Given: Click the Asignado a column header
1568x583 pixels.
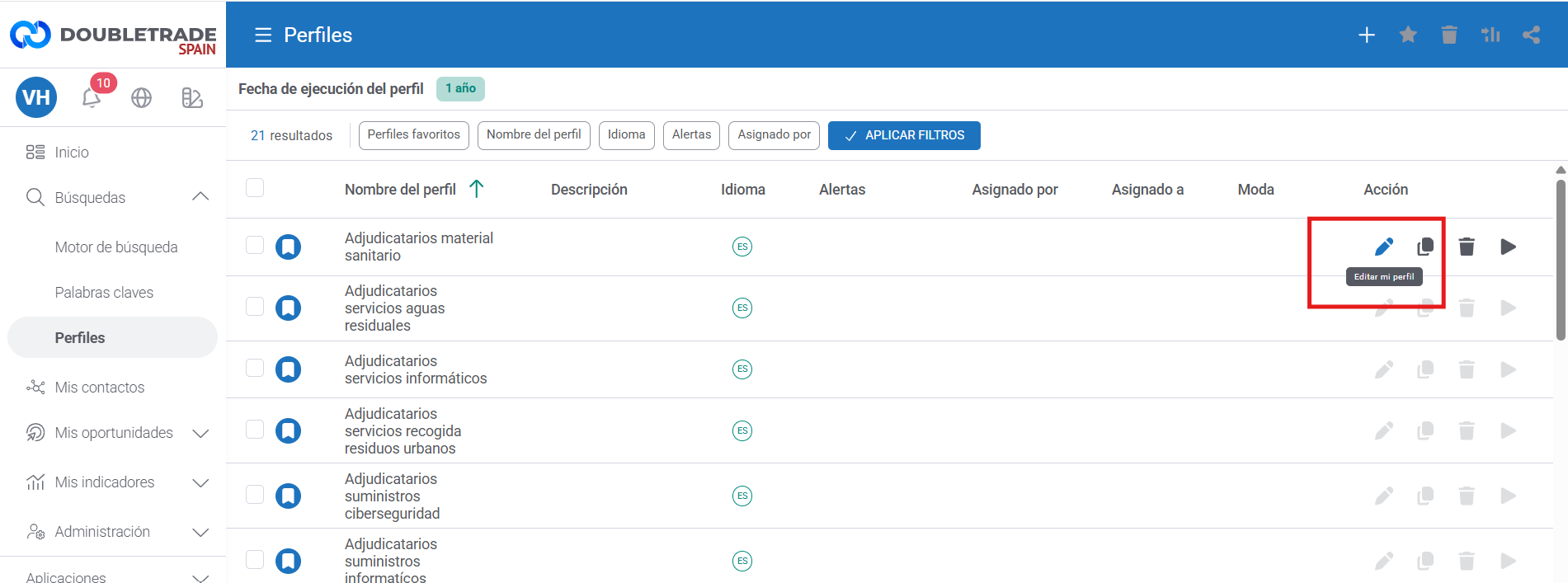Looking at the screenshot, I should coord(1147,190).
